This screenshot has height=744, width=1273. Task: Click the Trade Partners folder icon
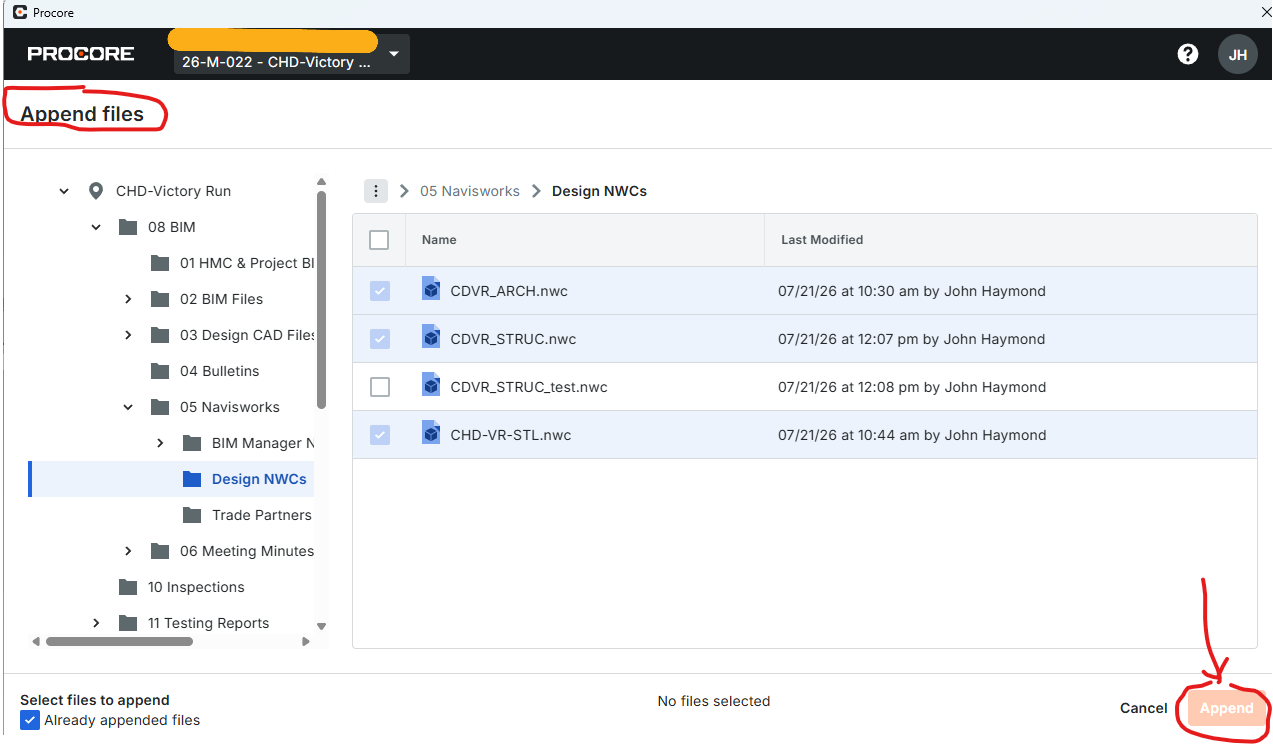click(192, 515)
